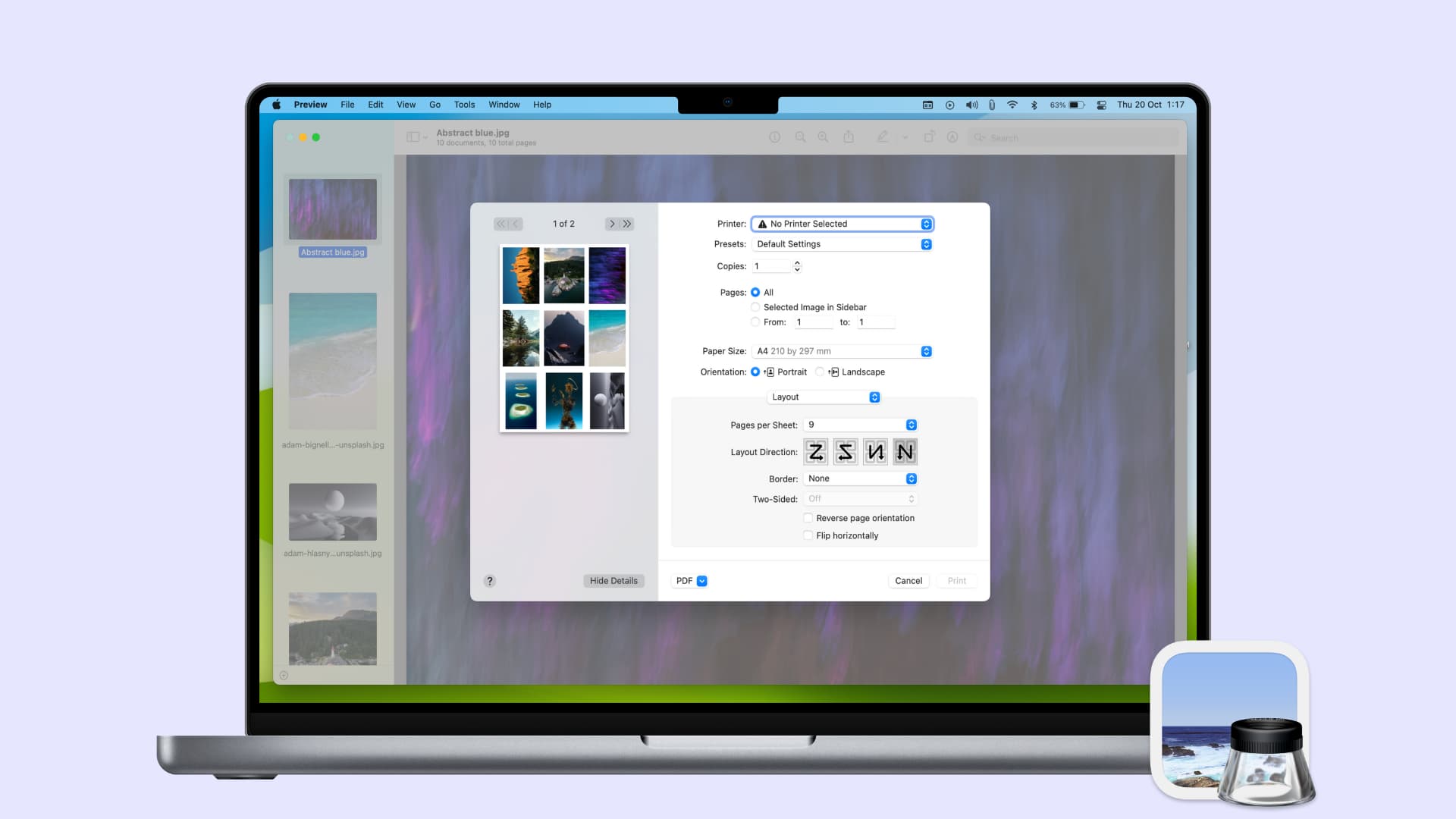Check the Flip horizontally option
The height and width of the screenshot is (819, 1456).
coord(808,535)
